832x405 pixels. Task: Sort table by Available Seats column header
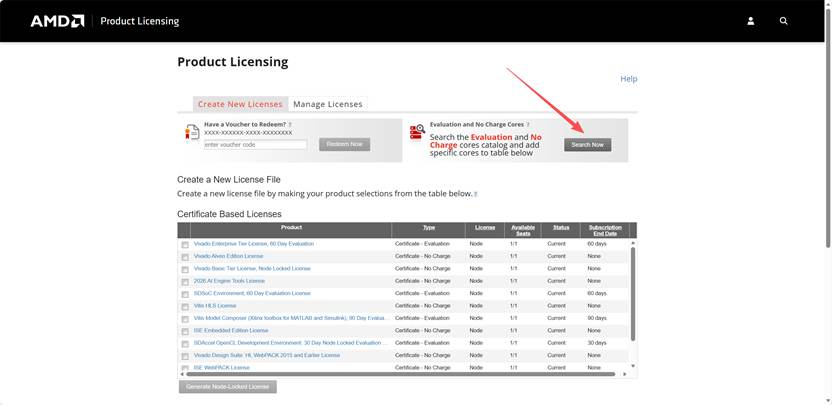coord(523,230)
